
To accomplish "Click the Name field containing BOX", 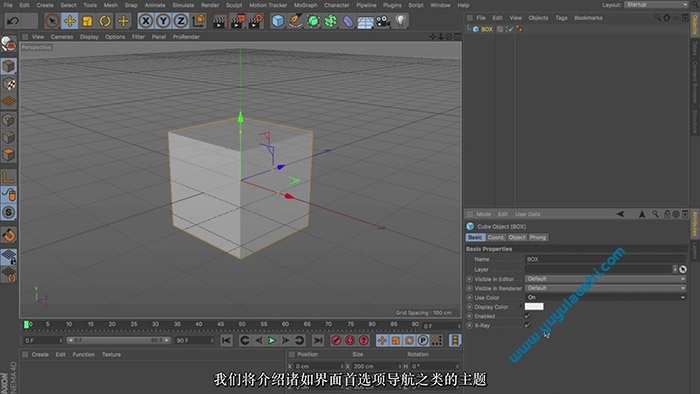I will [x=605, y=259].
